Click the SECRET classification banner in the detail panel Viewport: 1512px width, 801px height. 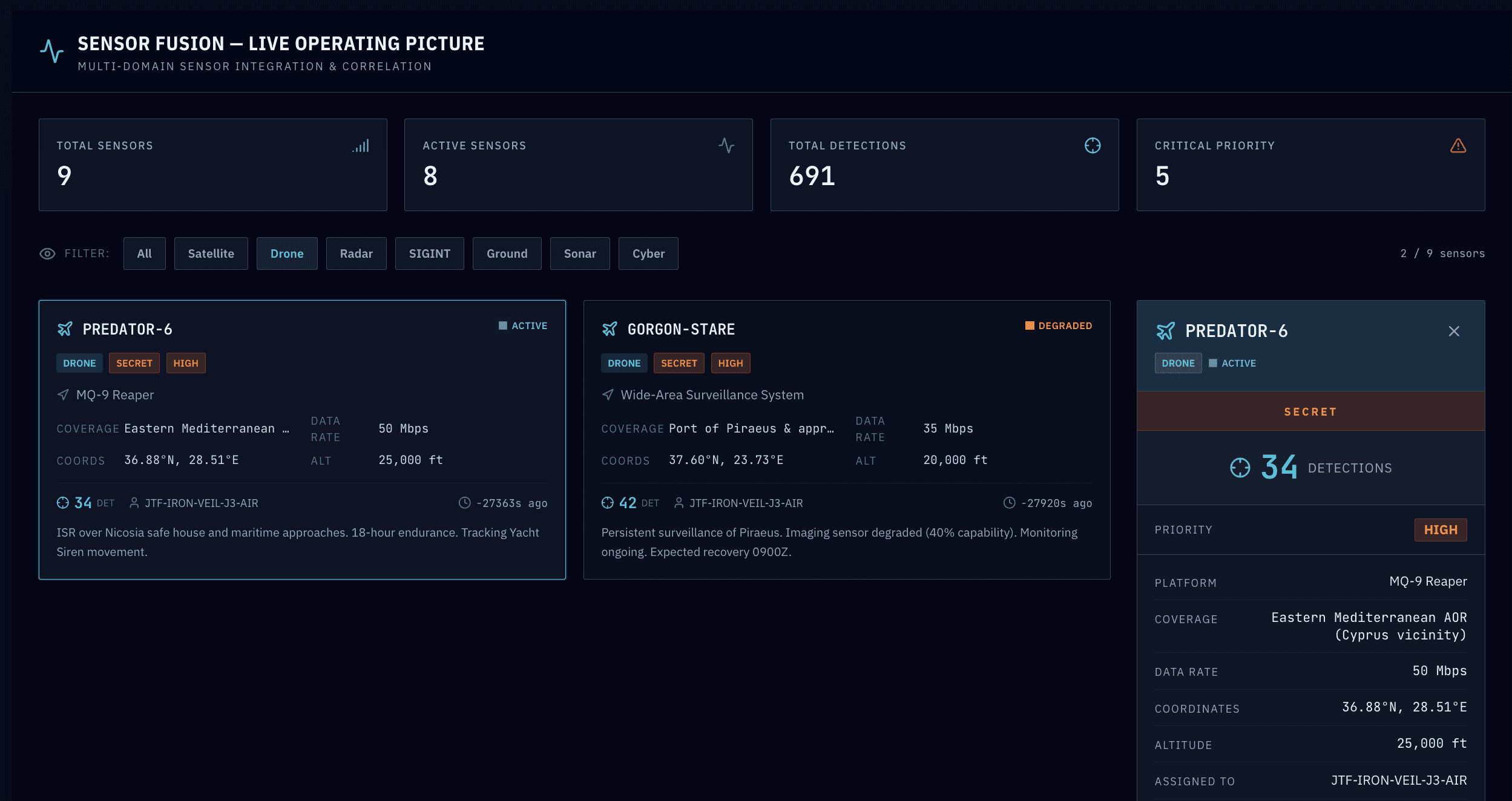click(x=1310, y=411)
